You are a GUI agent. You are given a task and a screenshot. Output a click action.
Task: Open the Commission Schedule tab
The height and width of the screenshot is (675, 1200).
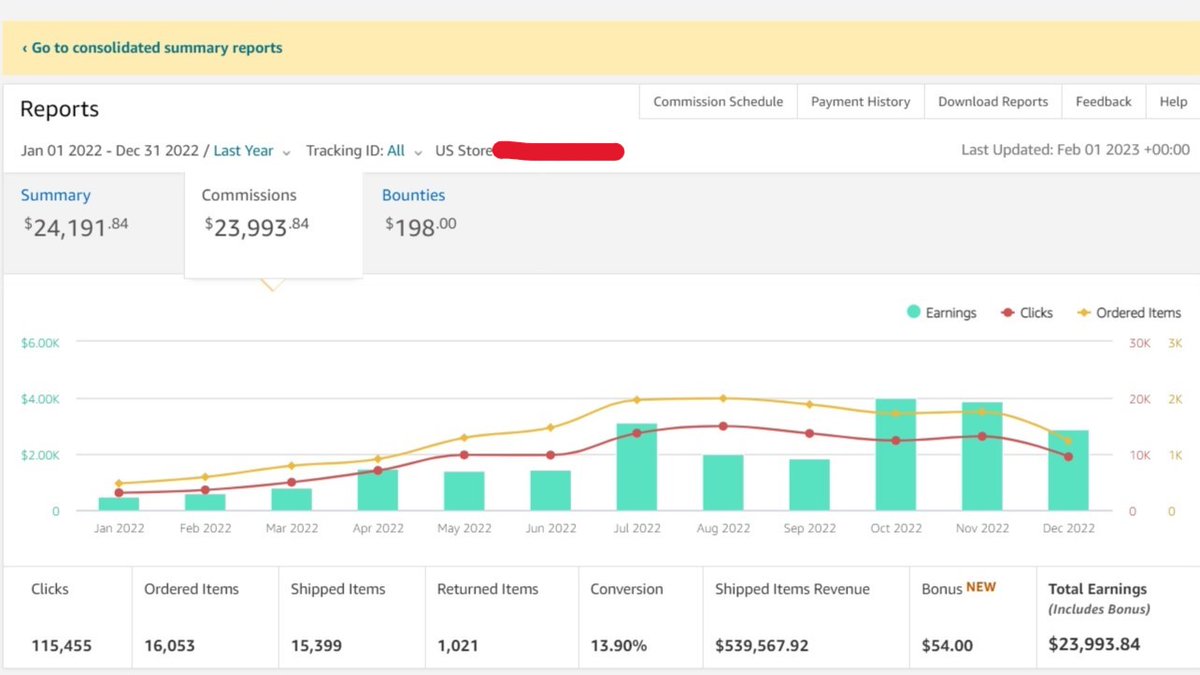pos(718,102)
